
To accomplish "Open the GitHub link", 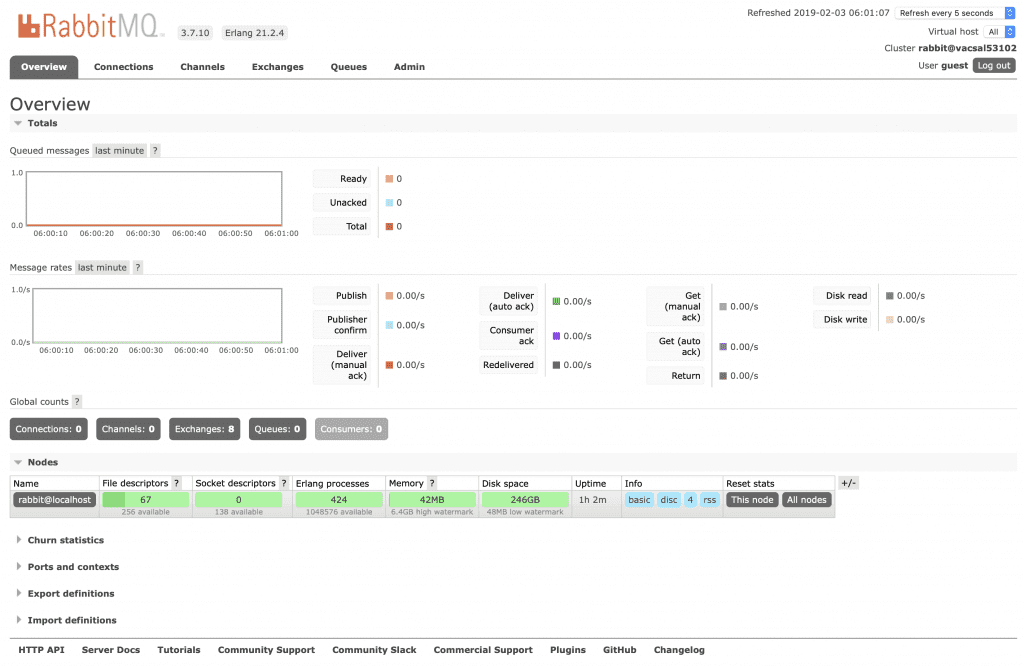I will click(x=620, y=650).
